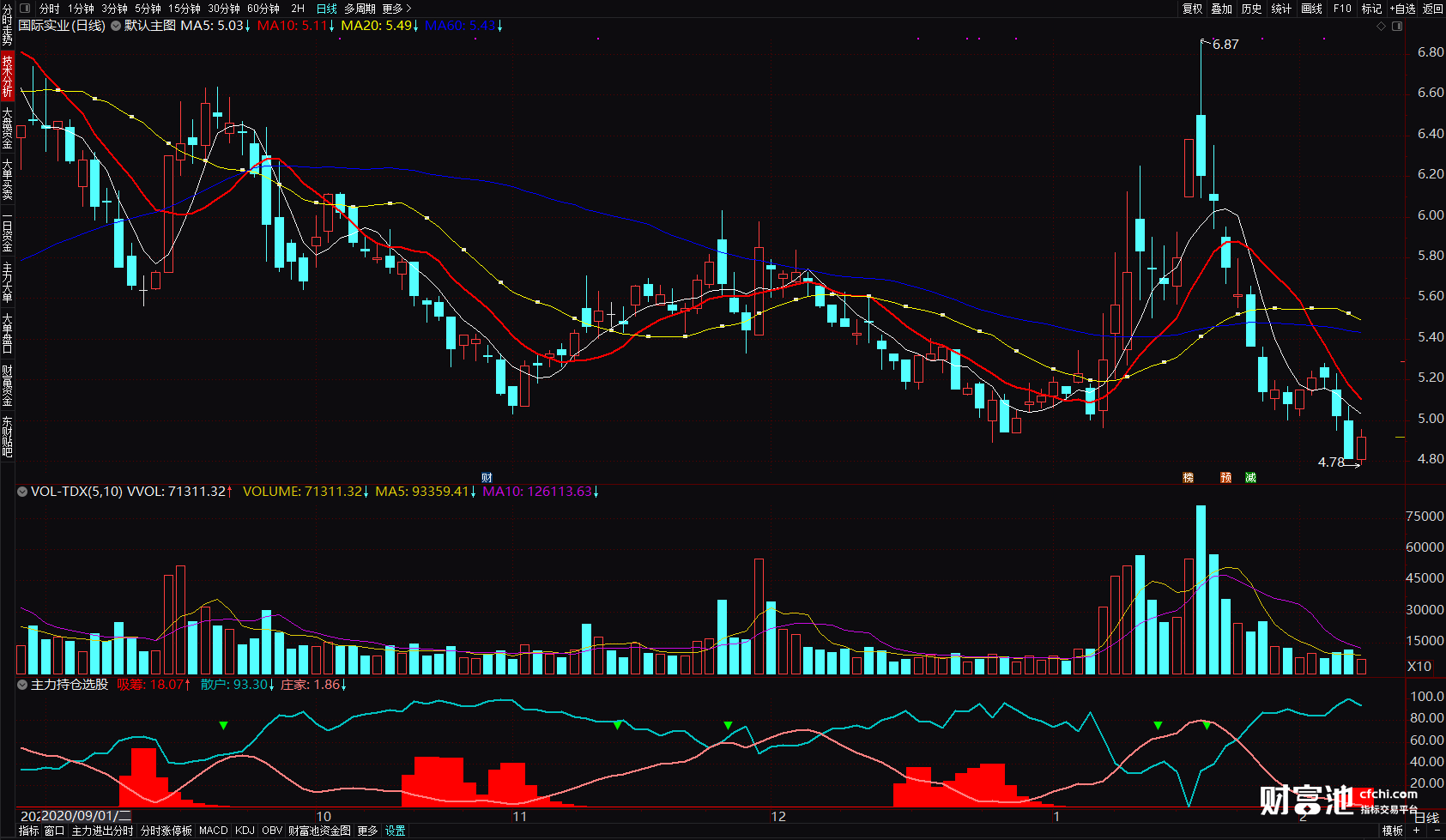This screenshot has width=1446, height=840.
Task: Open 大盘资金 sidebar tab
Action: [7, 128]
